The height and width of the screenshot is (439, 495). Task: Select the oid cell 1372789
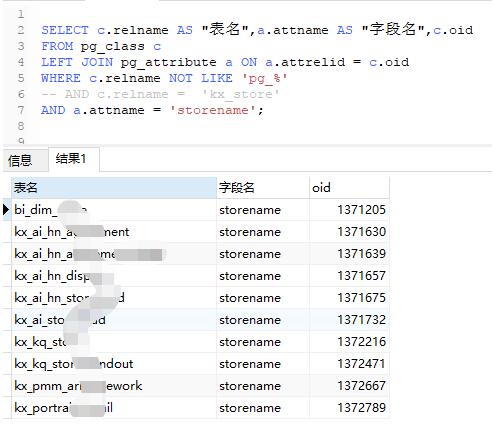(x=349, y=408)
